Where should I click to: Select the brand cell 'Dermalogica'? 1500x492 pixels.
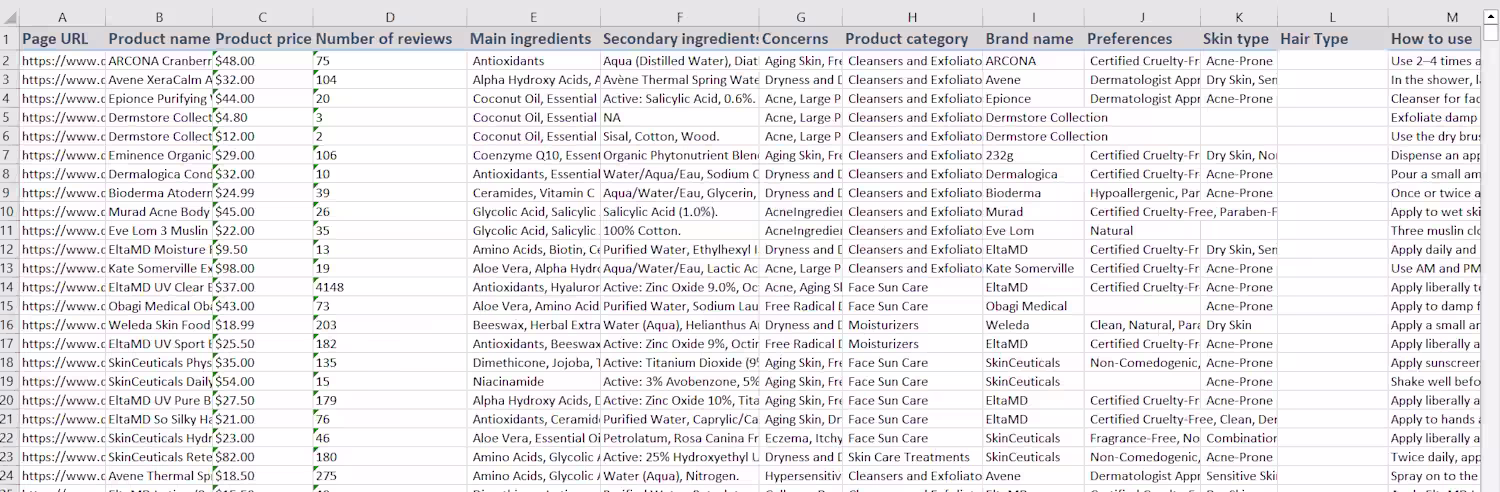point(1033,174)
